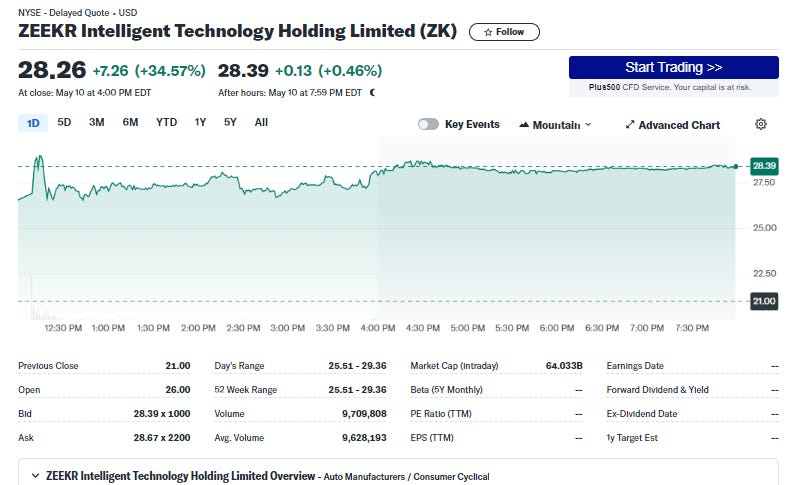The width and height of the screenshot is (788, 485).
Task: Click the Avg. Volume value 9,628,193
Action: [364, 438]
